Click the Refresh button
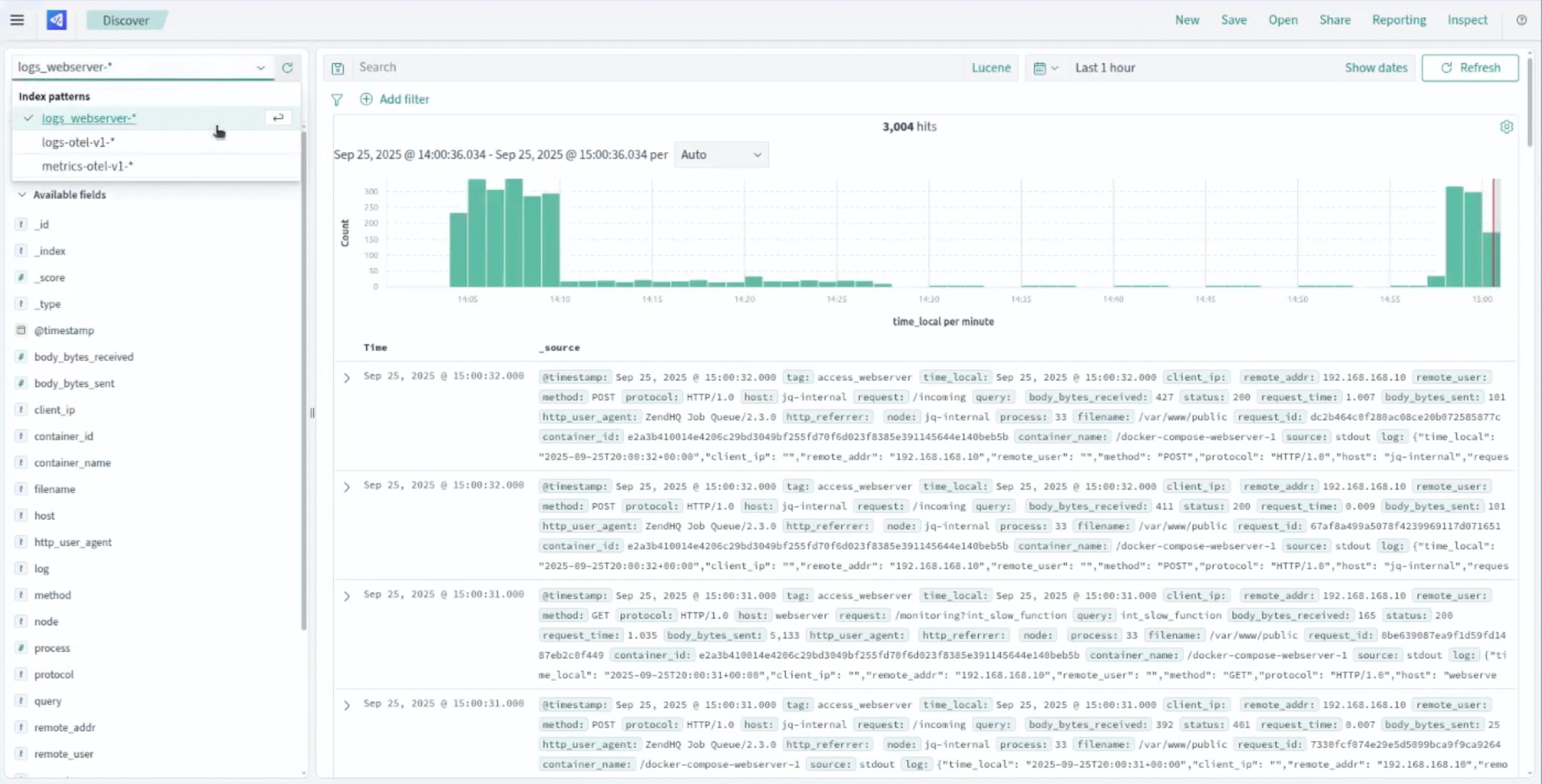1542x784 pixels. point(1469,68)
